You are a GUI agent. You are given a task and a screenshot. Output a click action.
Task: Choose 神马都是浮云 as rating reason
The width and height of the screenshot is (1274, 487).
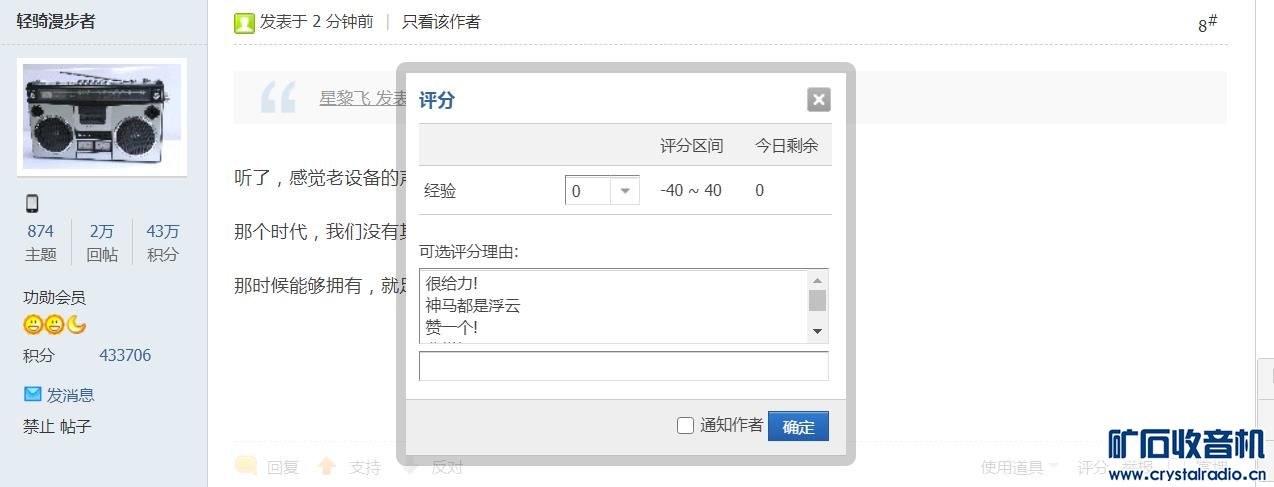tap(473, 305)
